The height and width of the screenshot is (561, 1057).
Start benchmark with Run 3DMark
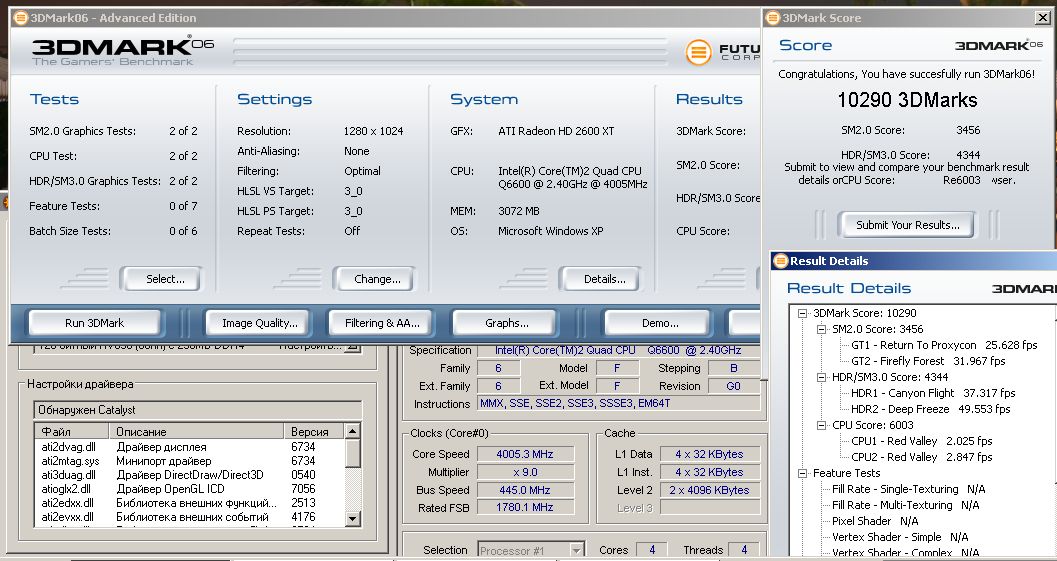pyautogui.click(x=94, y=323)
